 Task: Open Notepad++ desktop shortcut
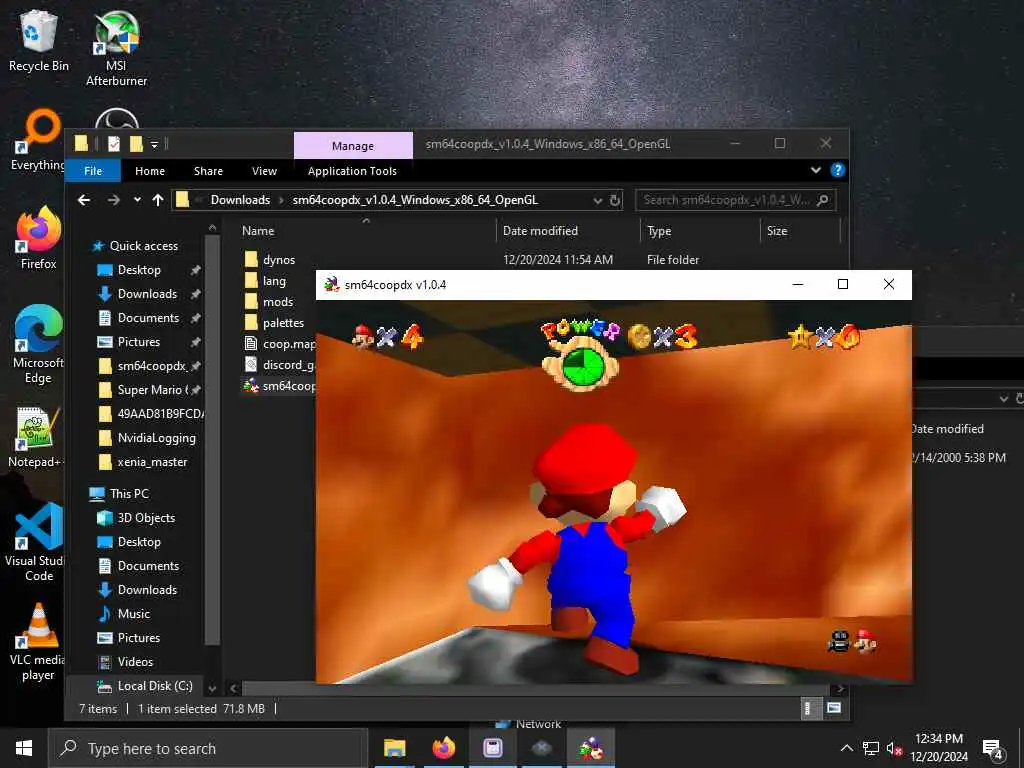tap(35, 437)
